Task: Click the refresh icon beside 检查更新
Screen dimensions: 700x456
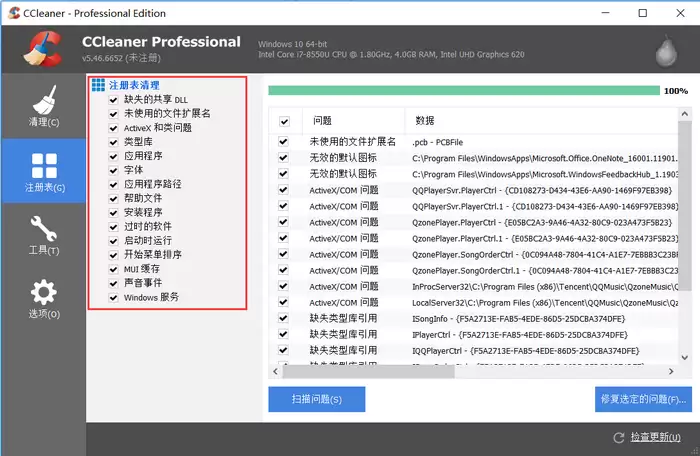Action: (618, 438)
